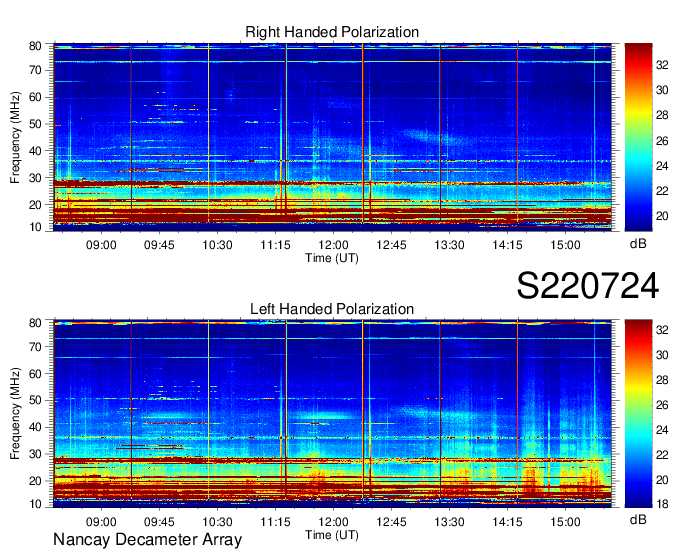Click "32" on the Right Handed color bar scale
The image size is (680, 552).
click(x=662, y=65)
